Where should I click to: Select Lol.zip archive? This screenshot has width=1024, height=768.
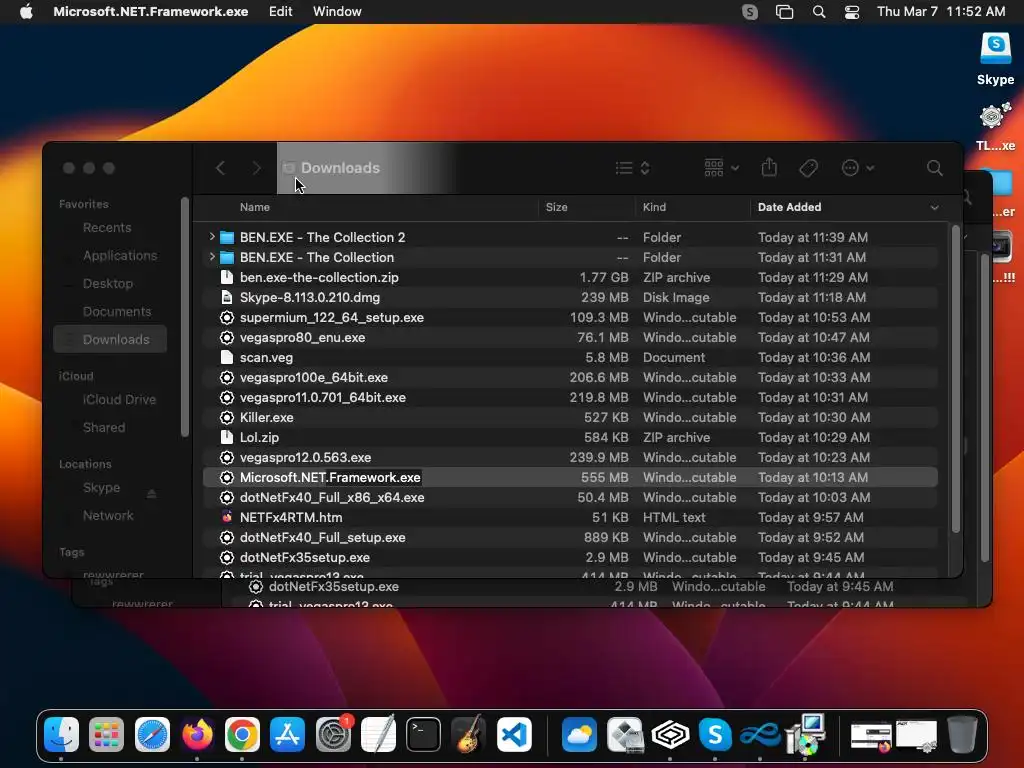point(570,438)
